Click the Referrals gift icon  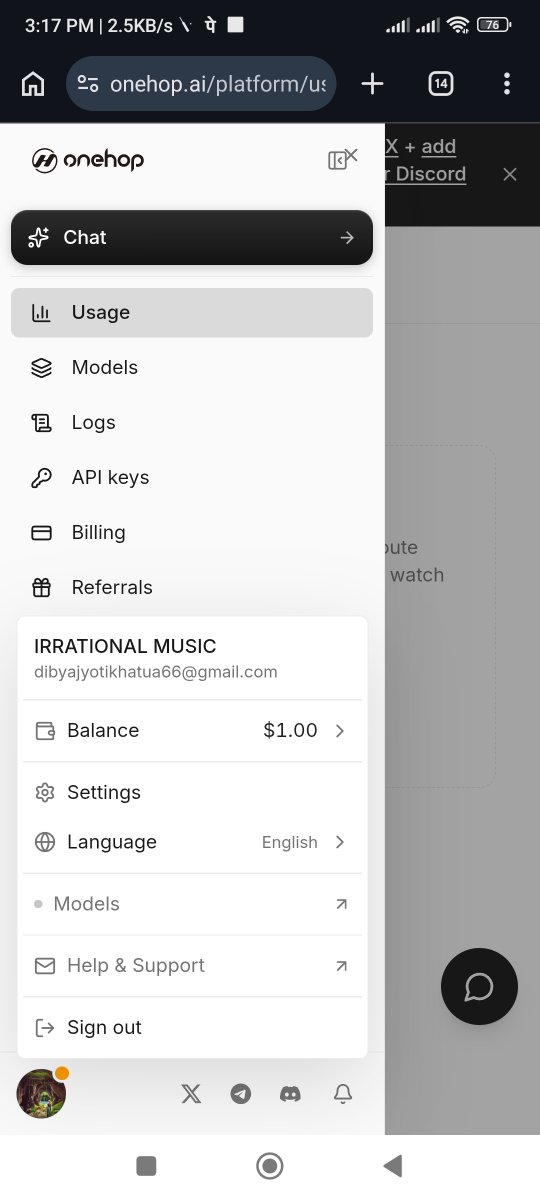[41, 587]
